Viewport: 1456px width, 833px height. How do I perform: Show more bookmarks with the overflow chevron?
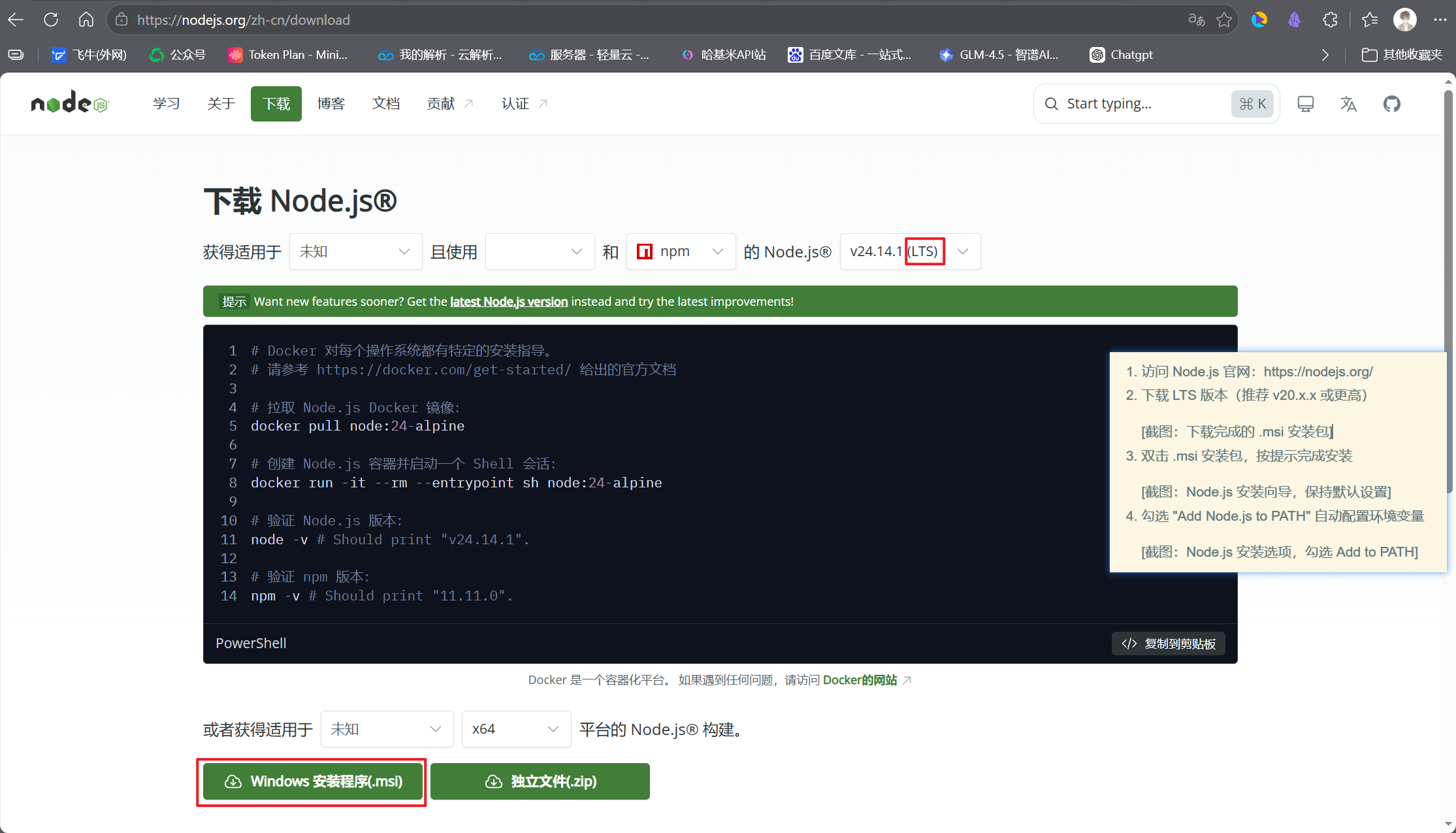click(x=1325, y=55)
